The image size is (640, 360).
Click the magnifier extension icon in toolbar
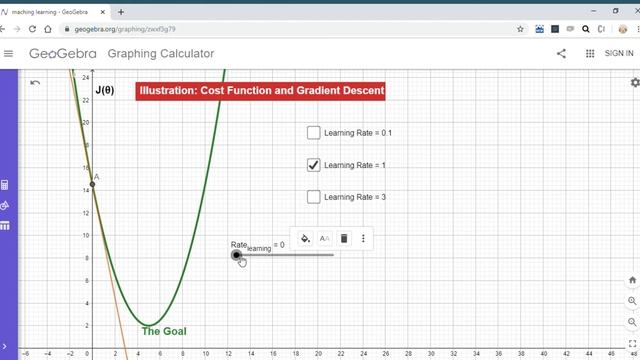(x=586, y=29)
